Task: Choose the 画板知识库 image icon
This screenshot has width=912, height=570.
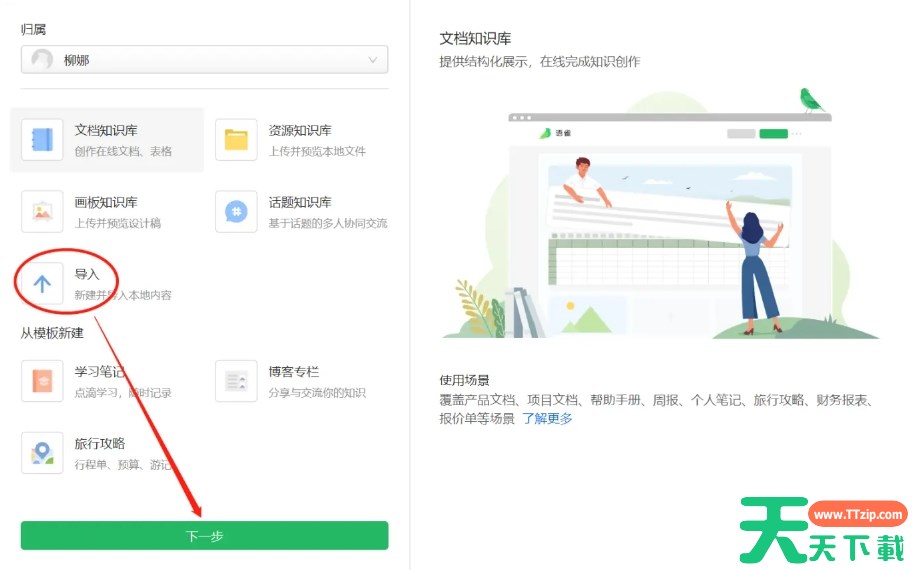Action: pyautogui.click(x=42, y=212)
